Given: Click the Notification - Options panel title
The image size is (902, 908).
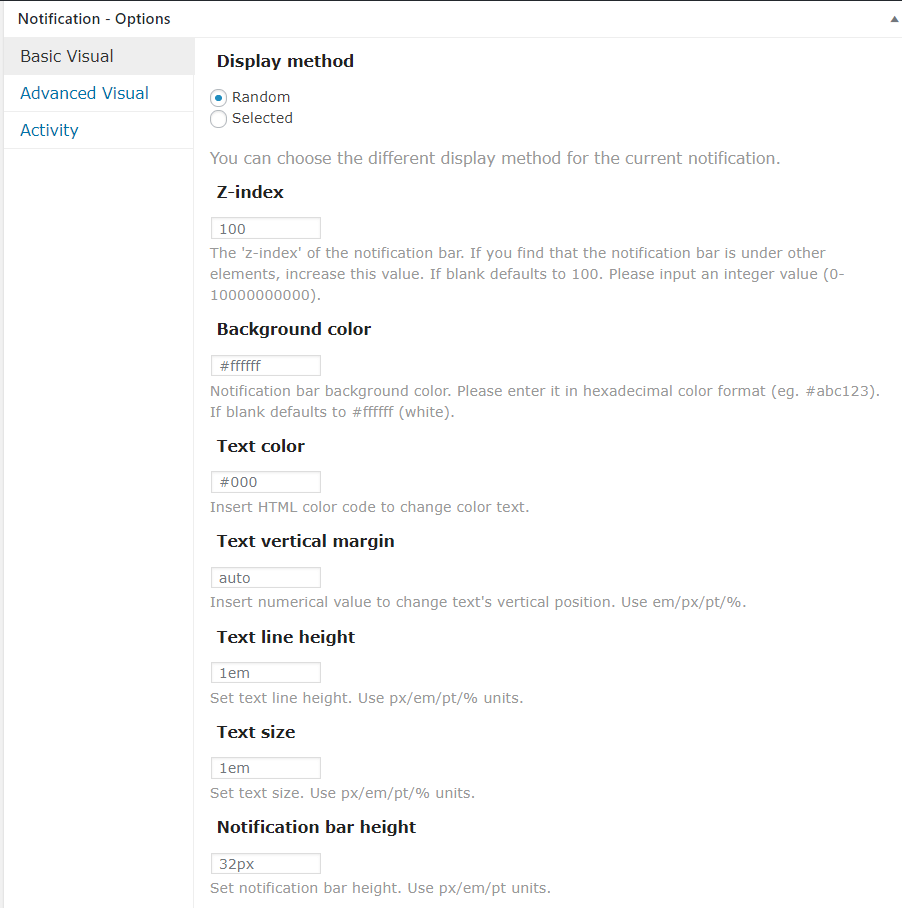Looking at the screenshot, I should (x=94, y=19).
